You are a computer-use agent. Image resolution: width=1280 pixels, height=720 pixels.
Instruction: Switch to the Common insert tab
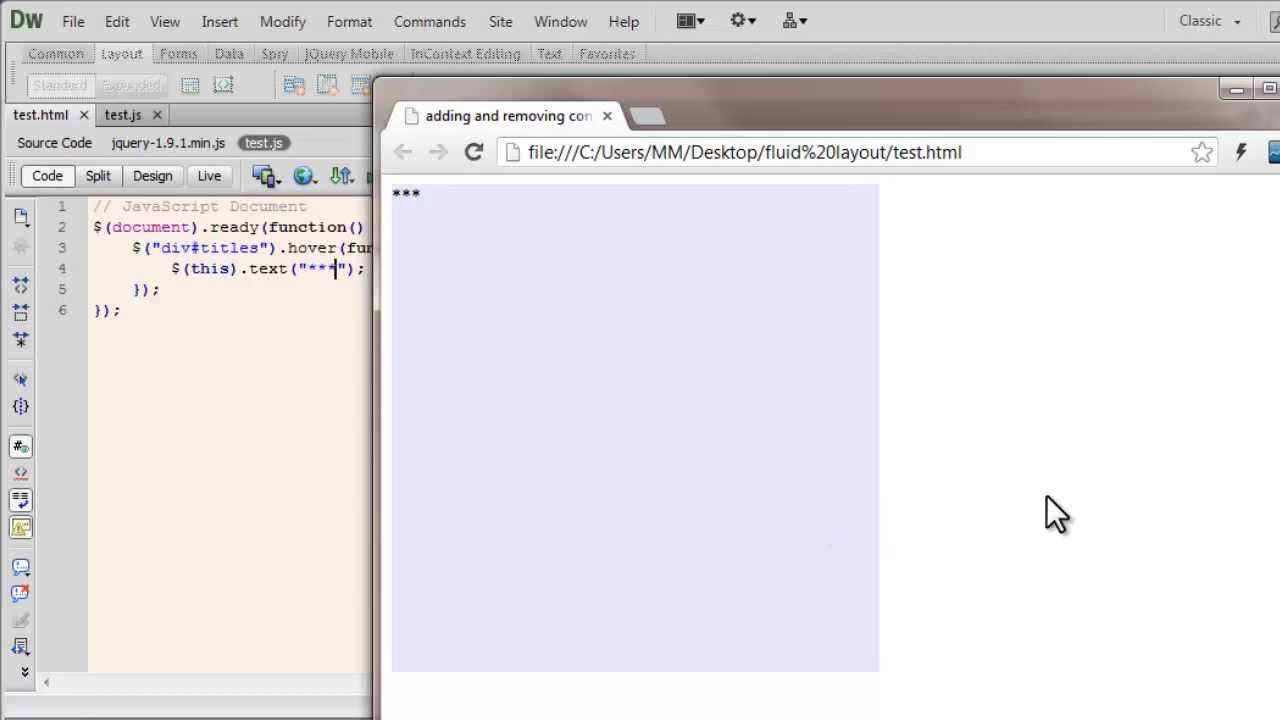[x=56, y=54]
